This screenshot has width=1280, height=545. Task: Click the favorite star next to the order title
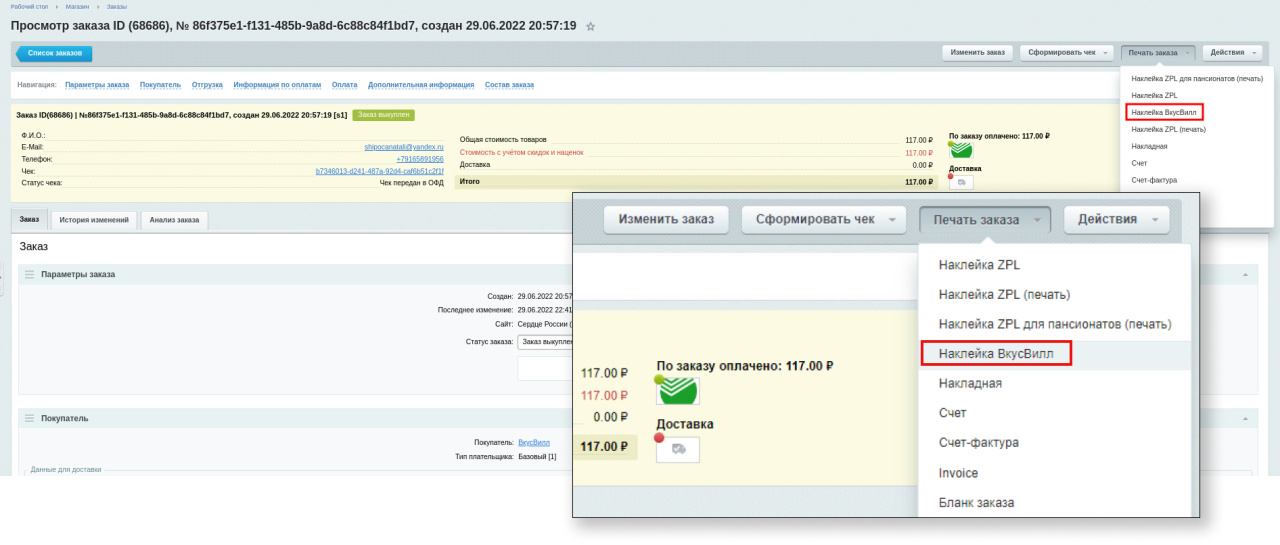coord(590,26)
